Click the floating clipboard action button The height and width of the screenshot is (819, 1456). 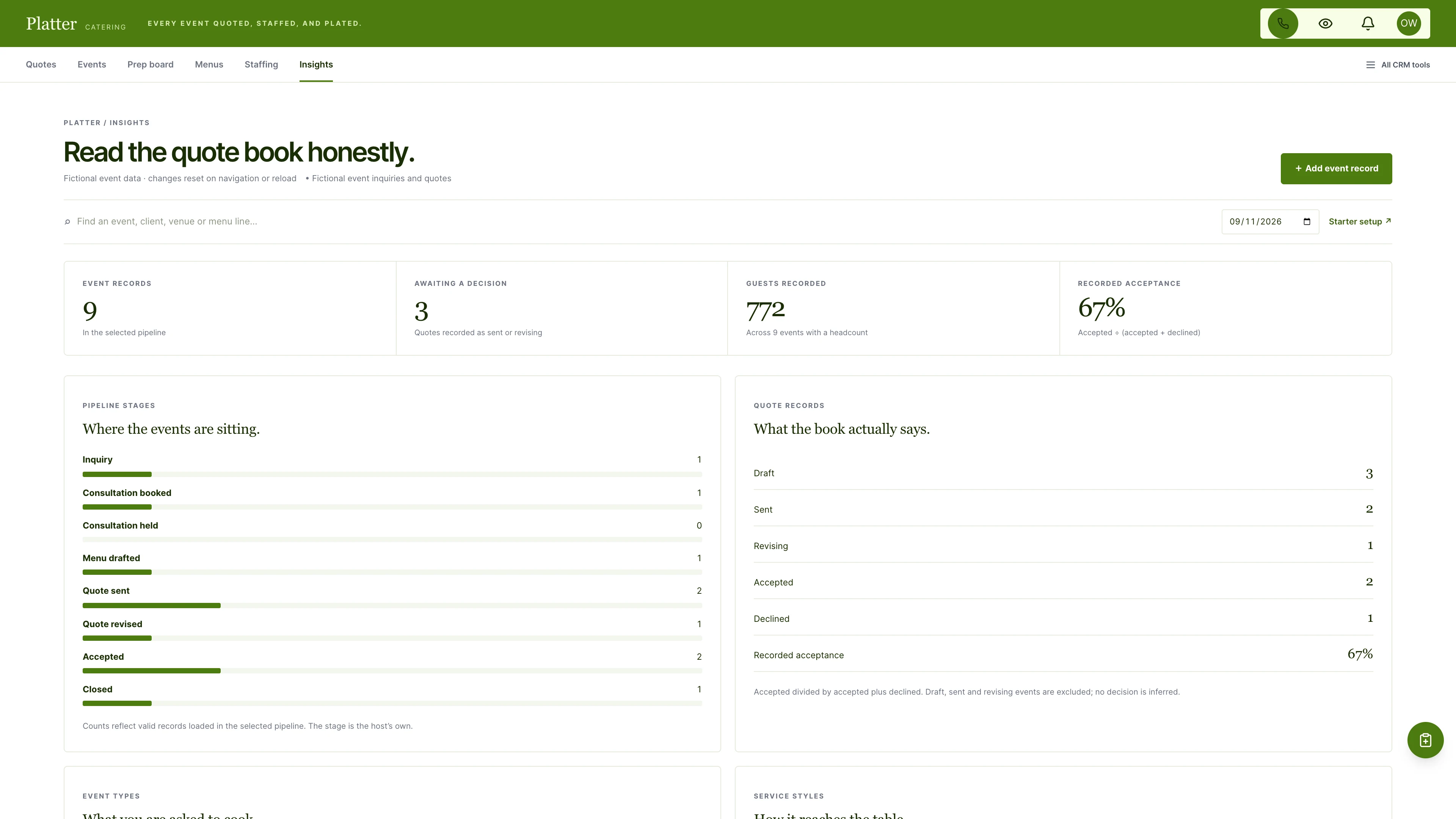1425,740
